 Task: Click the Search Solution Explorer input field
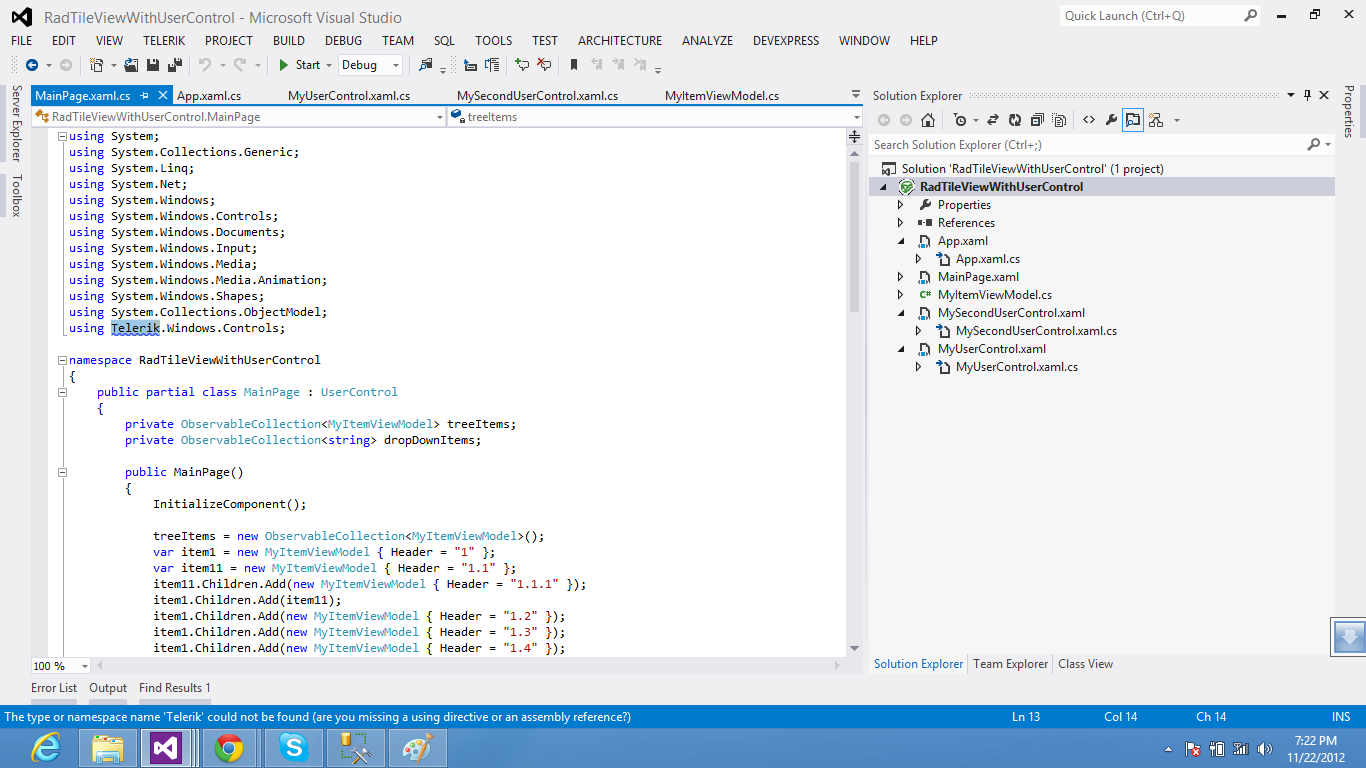(x=1088, y=145)
